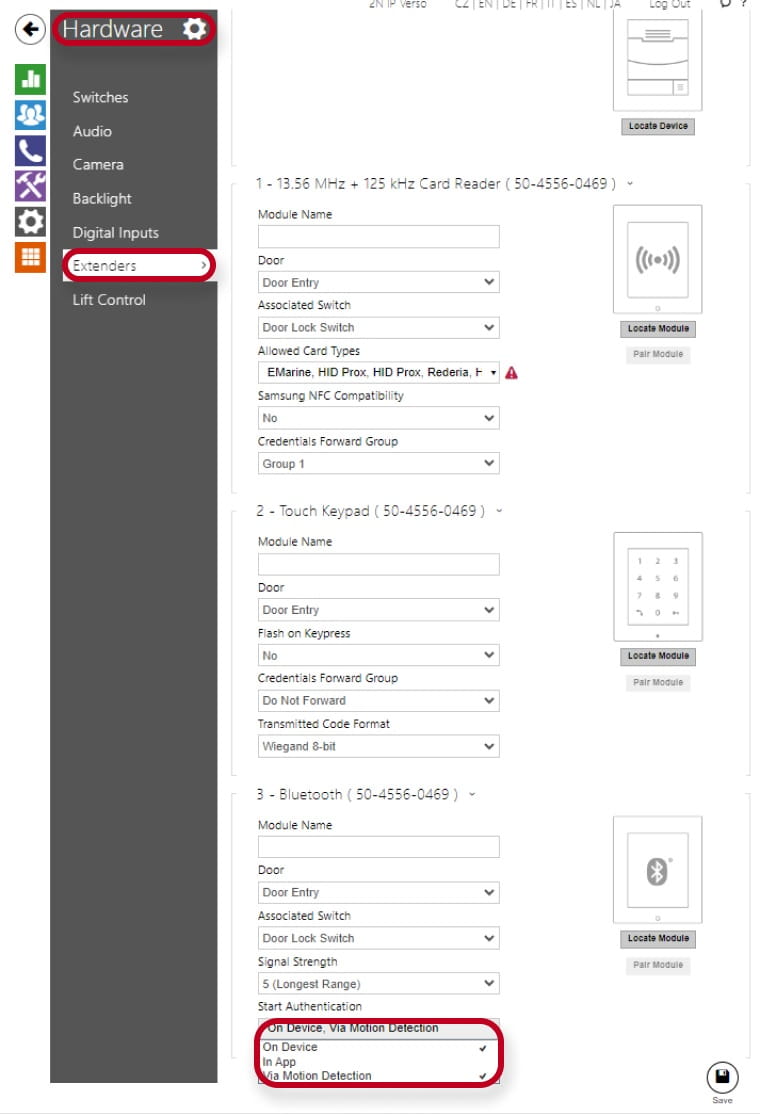Click the Save floppy disk icon
This screenshot has width=760, height=1114.
[x=722, y=1076]
